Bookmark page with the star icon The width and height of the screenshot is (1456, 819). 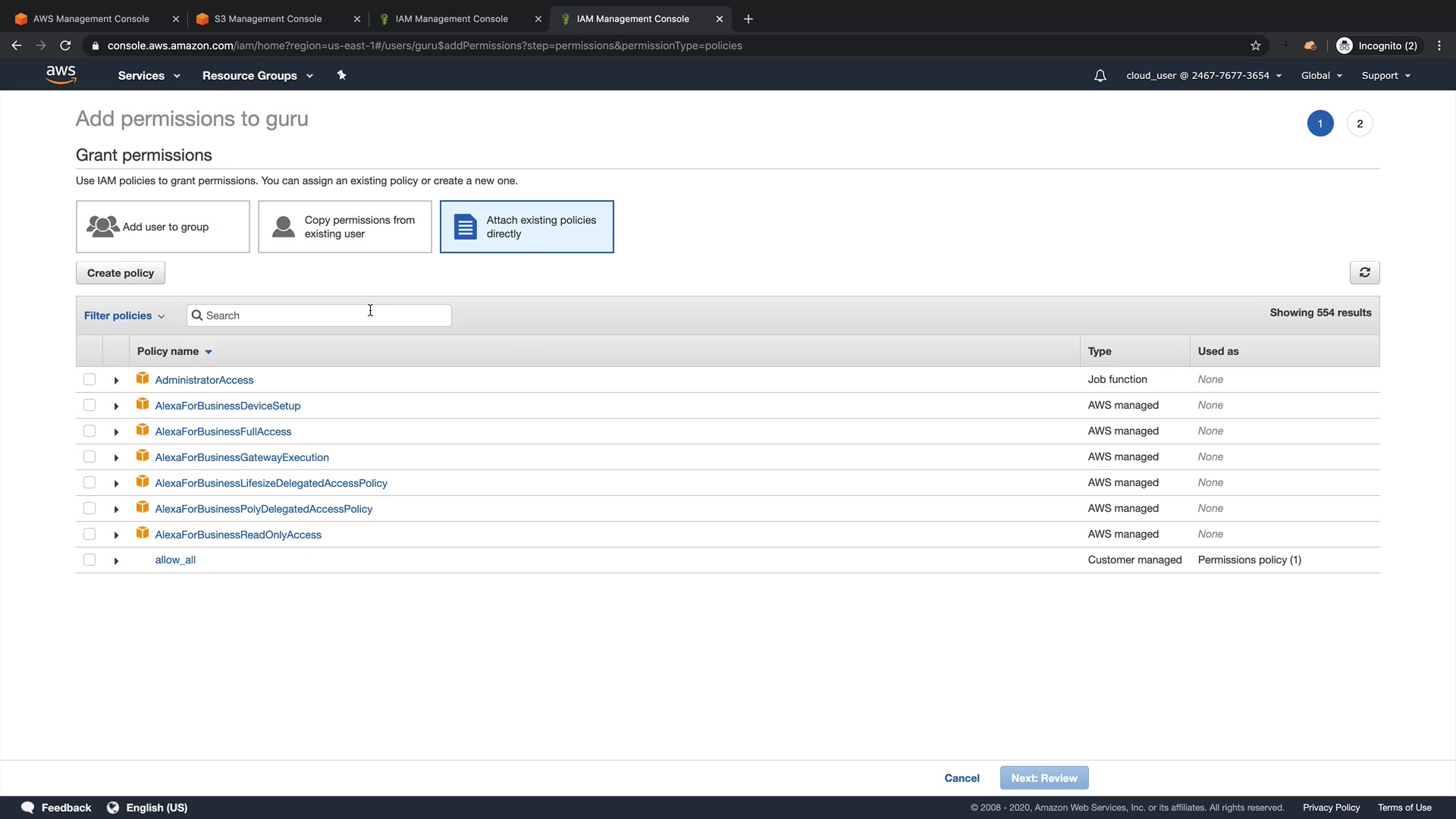coord(1256,45)
